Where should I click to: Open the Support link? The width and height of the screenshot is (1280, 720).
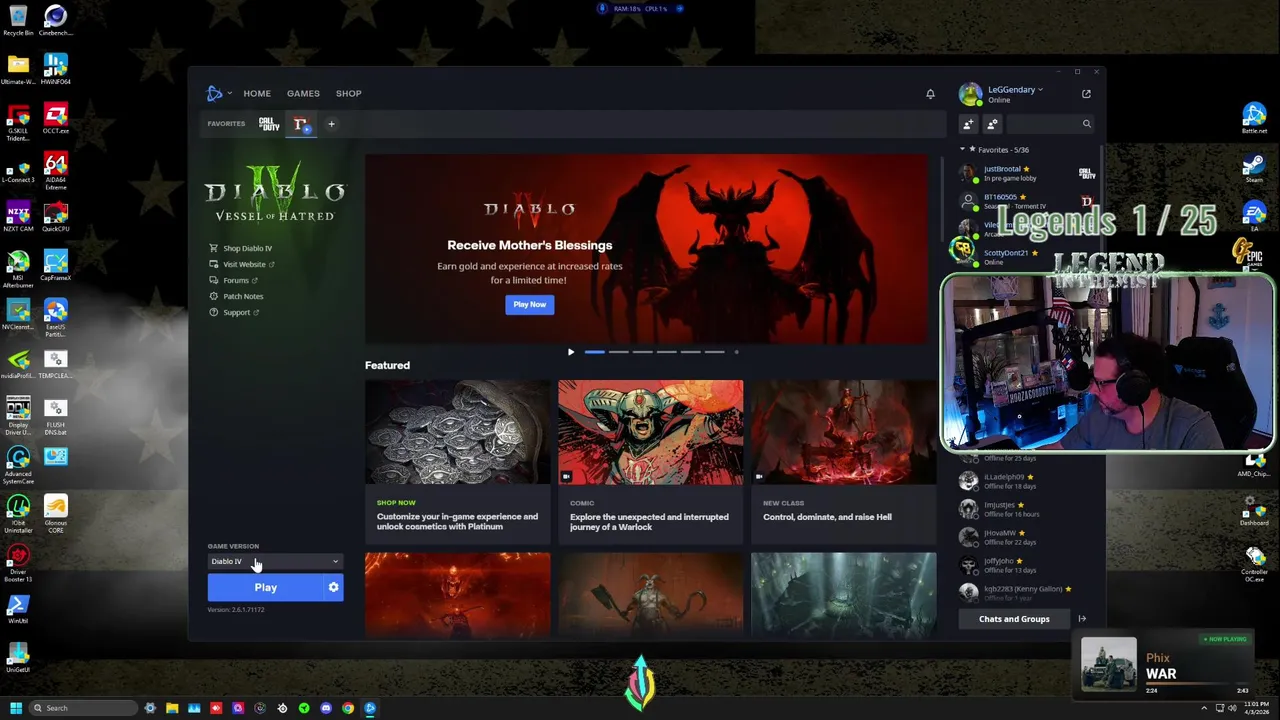pyautogui.click(x=237, y=312)
